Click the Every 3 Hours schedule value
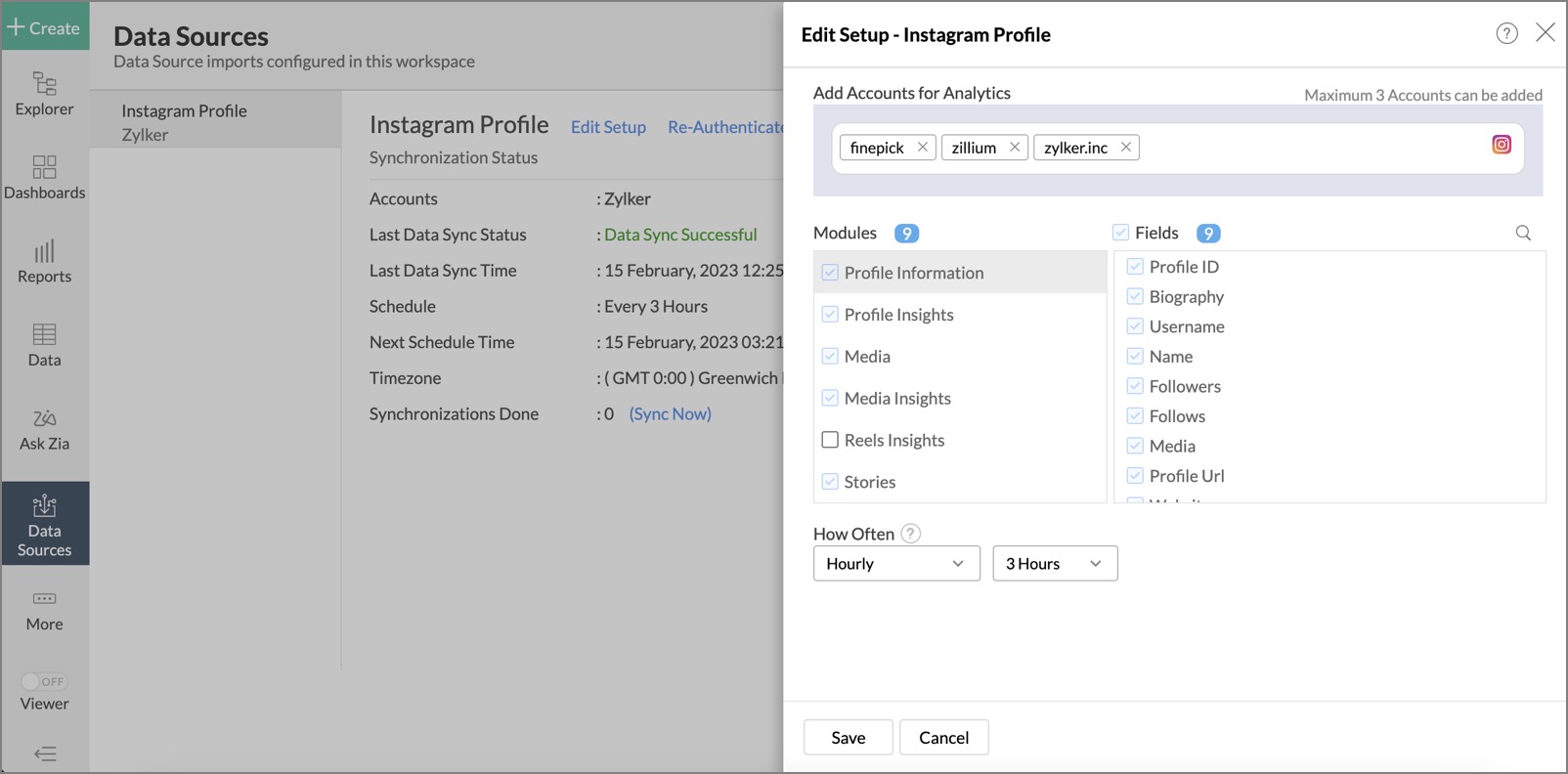This screenshot has height=774, width=1568. click(x=656, y=306)
